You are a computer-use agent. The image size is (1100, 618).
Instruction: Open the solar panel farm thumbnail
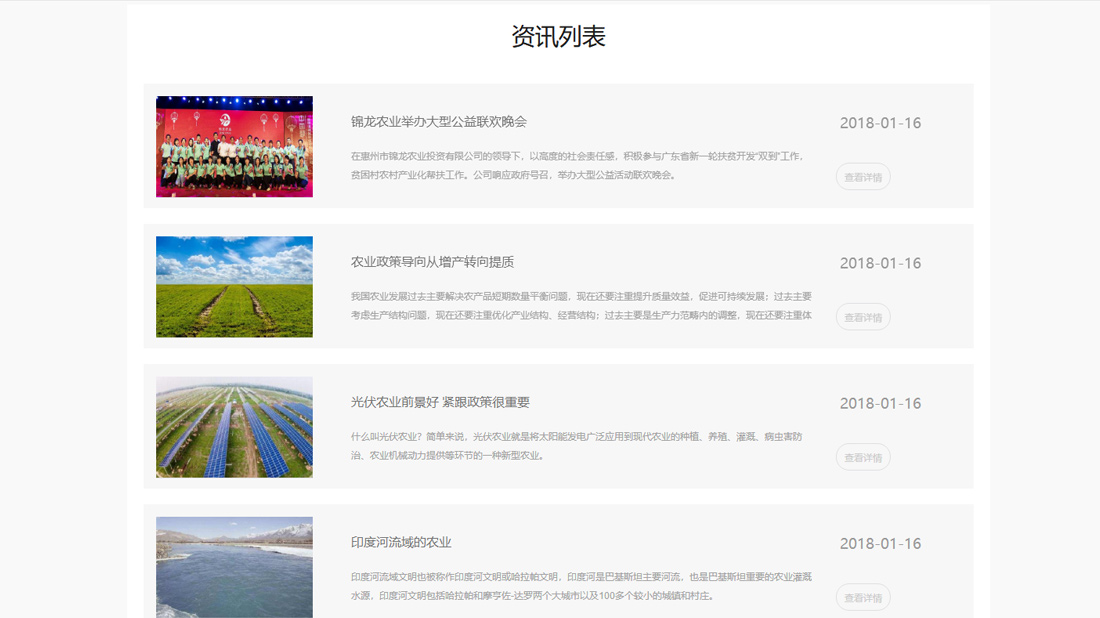[234, 427]
